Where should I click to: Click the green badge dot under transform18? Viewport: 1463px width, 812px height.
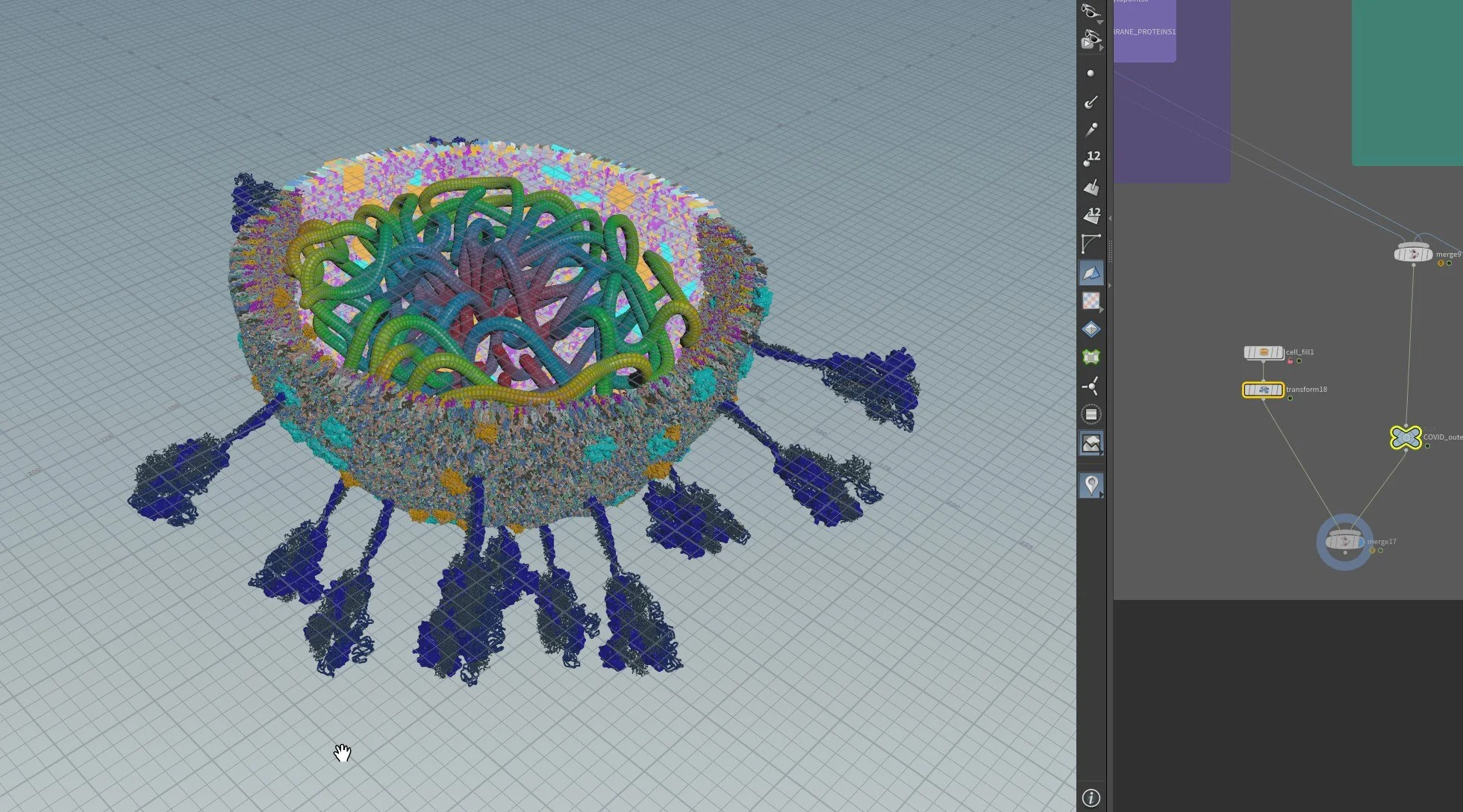pos(1290,399)
